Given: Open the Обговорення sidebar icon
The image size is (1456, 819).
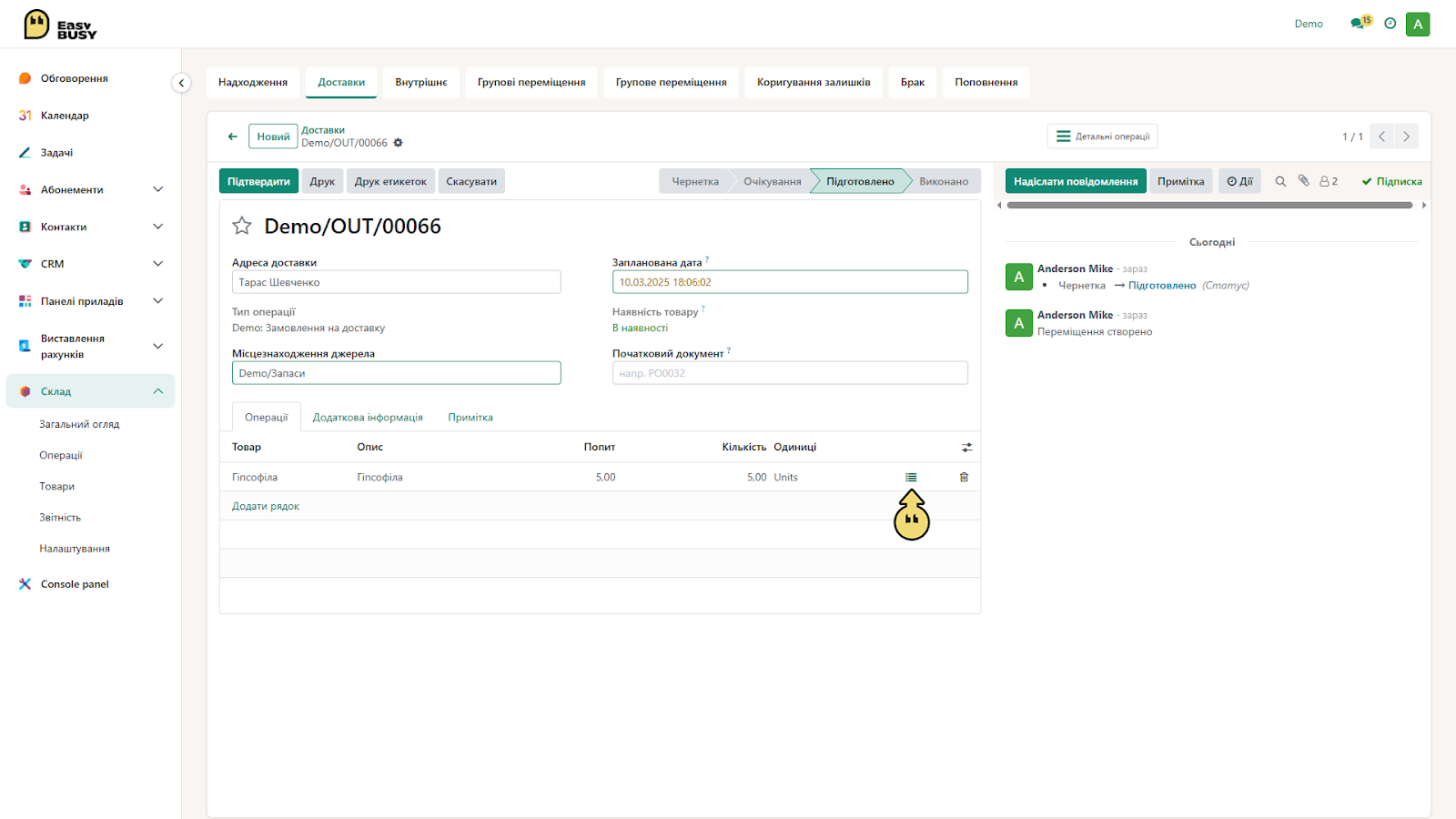Looking at the screenshot, I should 25,78.
